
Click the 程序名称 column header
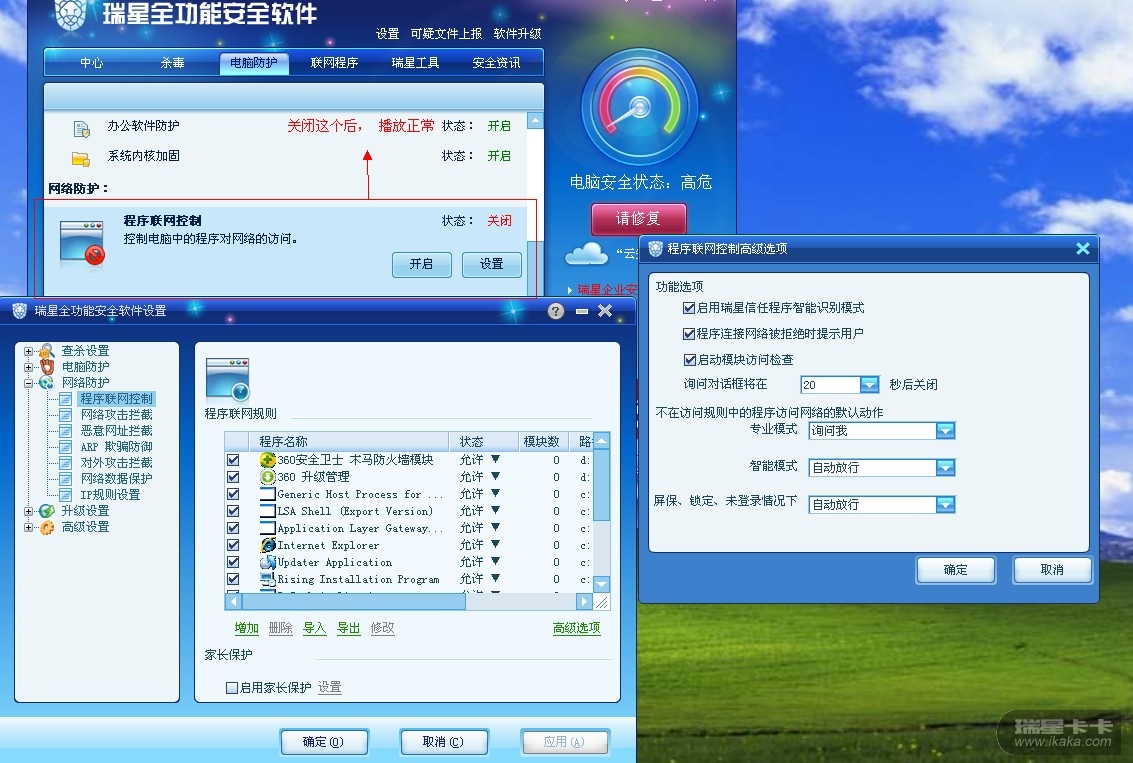click(x=348, y=441)
